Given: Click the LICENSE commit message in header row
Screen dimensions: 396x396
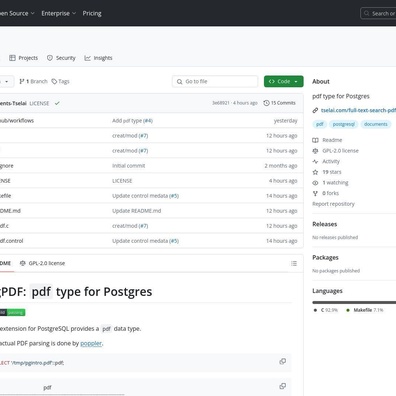Looking at the screenshot, I should 39,103.
